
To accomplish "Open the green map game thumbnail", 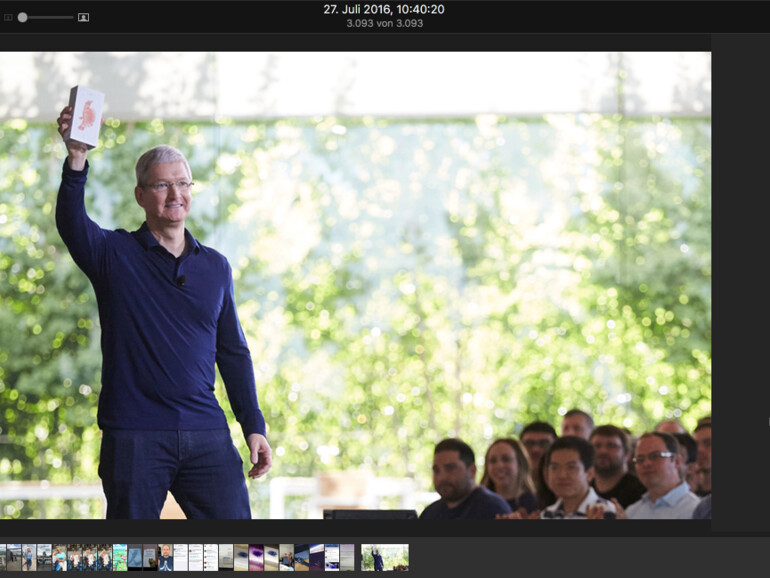I will (x=120, y=557).
